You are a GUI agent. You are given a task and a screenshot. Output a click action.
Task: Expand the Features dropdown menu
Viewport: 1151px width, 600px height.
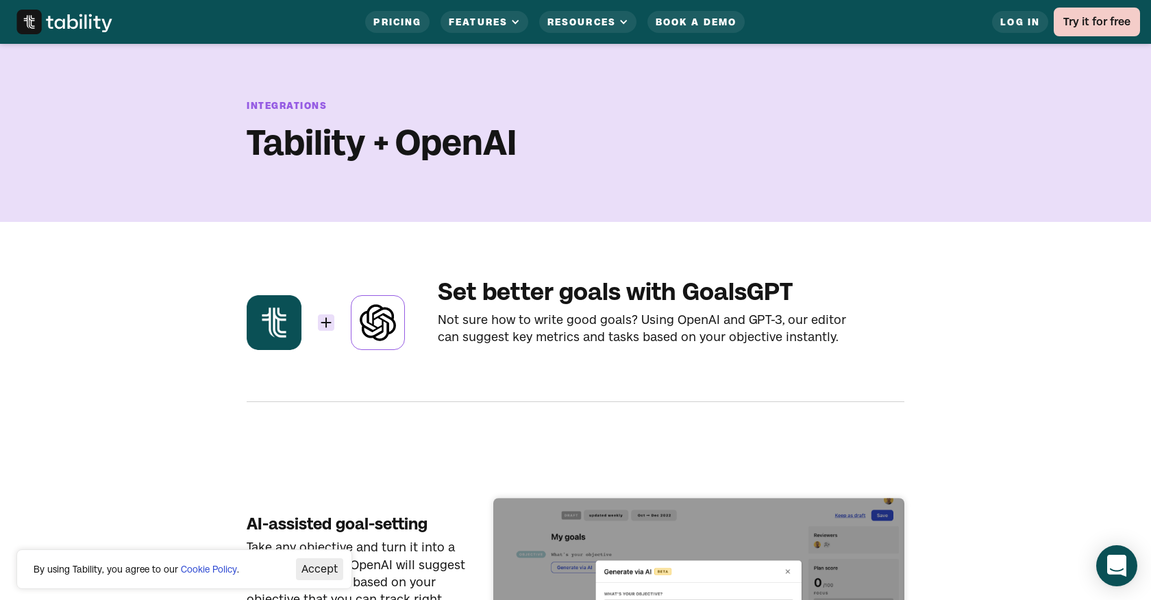[x=484, y=22]
